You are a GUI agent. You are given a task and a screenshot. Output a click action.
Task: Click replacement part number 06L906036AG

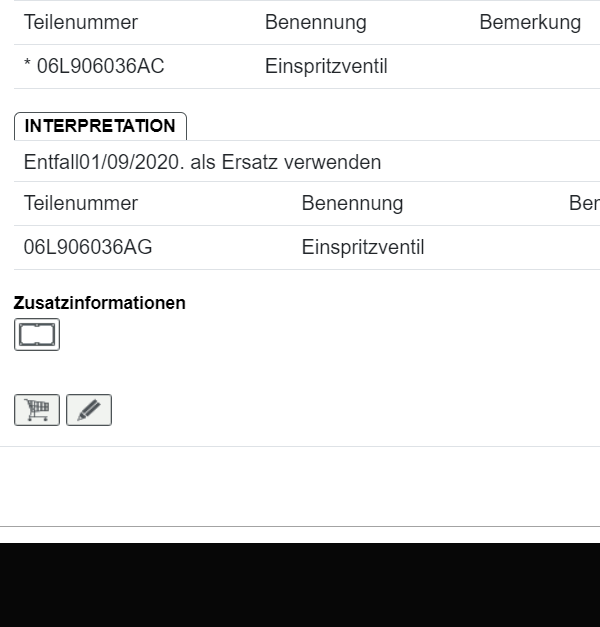(88, 247)
